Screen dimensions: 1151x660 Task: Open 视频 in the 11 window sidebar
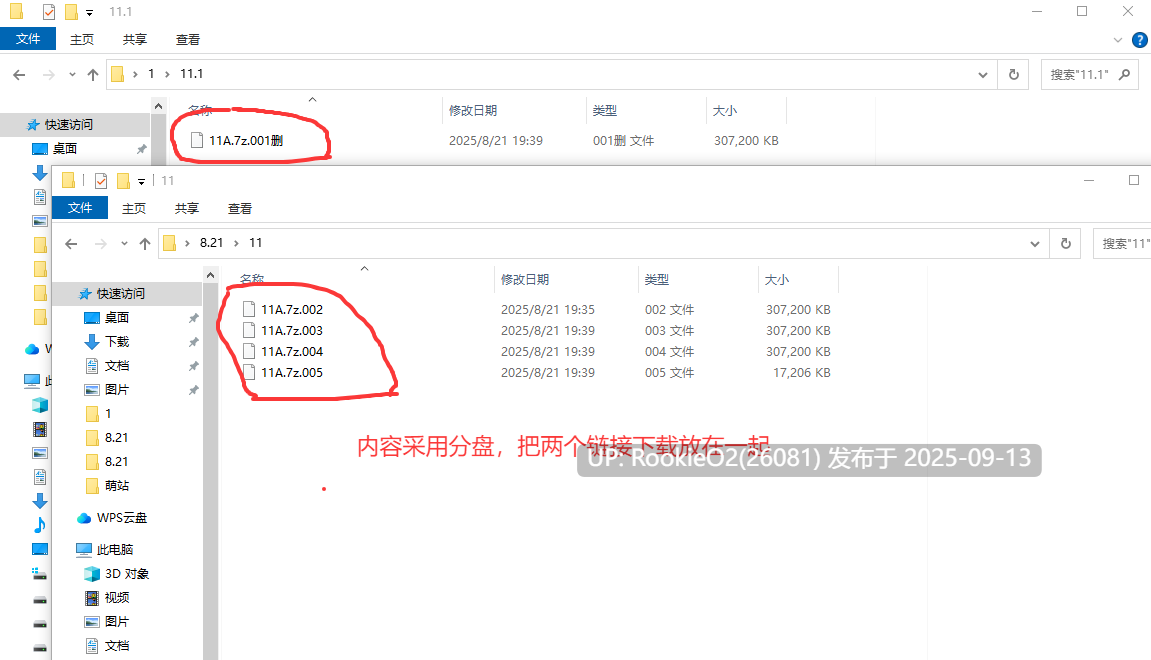117,598
